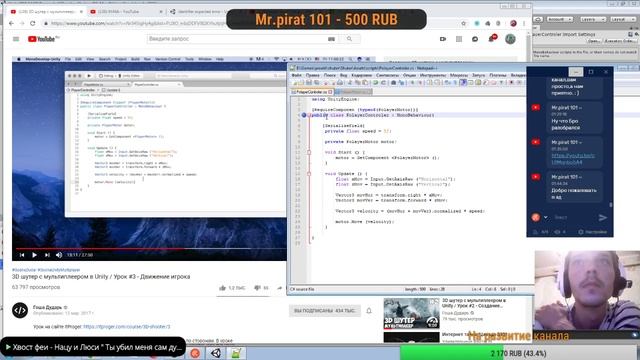This screenshot has height=360, width=640.
Task: Skip to previous video in the player
Action: 22,255
